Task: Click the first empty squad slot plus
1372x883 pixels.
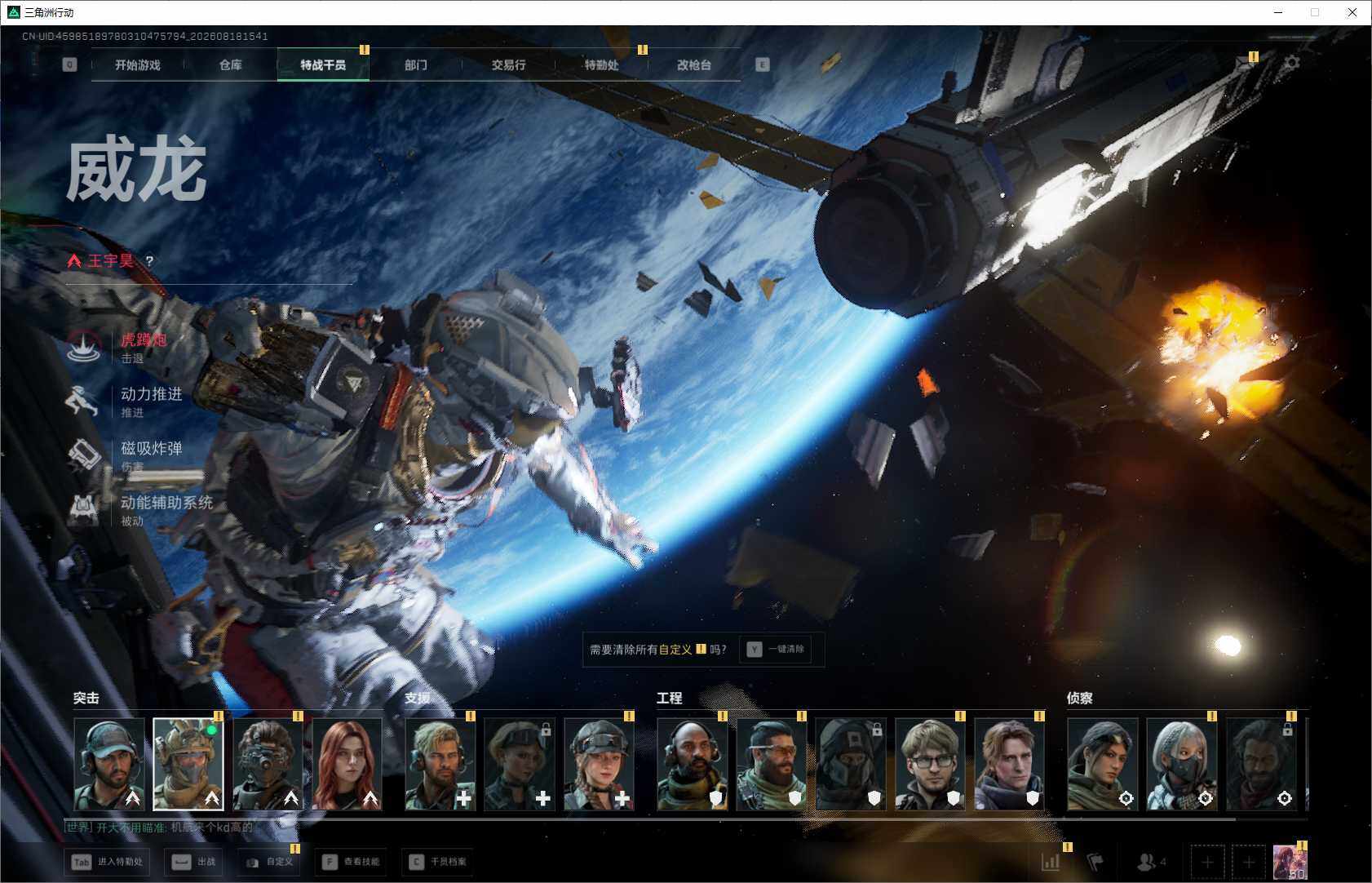Action: click(1207, 862)
